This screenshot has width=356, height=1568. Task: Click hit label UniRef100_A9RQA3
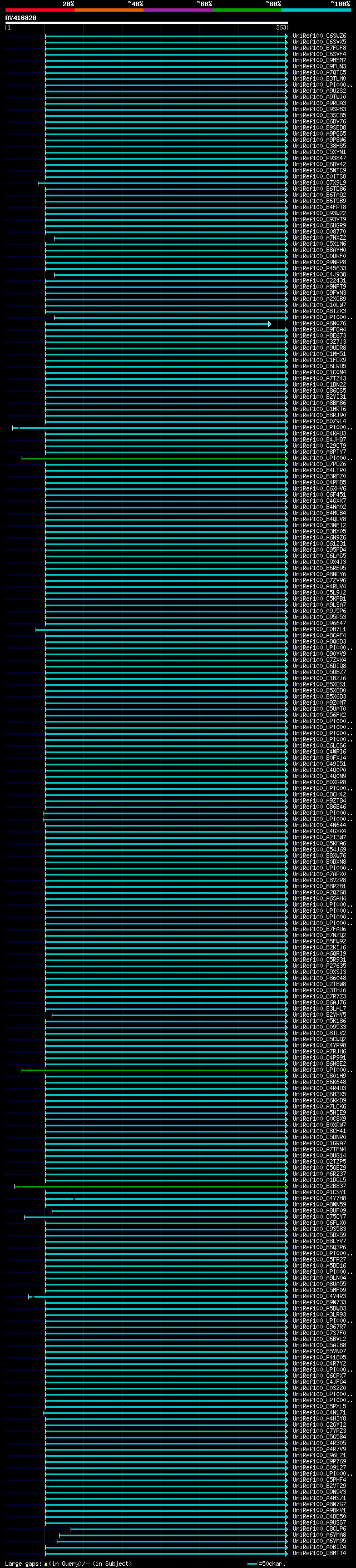(x=319, y=103)
